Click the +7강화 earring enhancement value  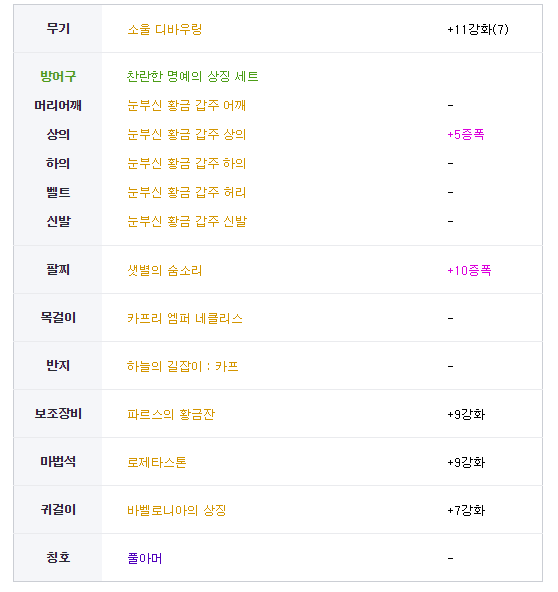click(x=466, y=510)
